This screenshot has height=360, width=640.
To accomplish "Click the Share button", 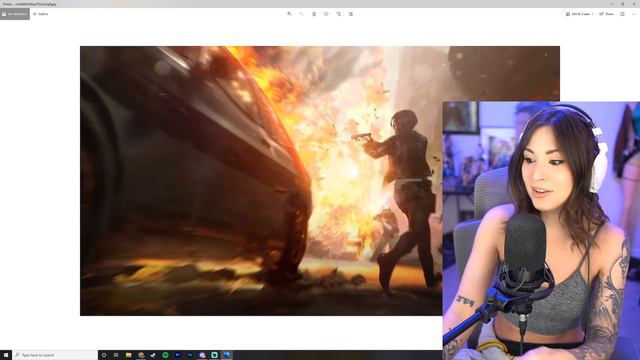I will pyautogui.click(x=606, y=14).
